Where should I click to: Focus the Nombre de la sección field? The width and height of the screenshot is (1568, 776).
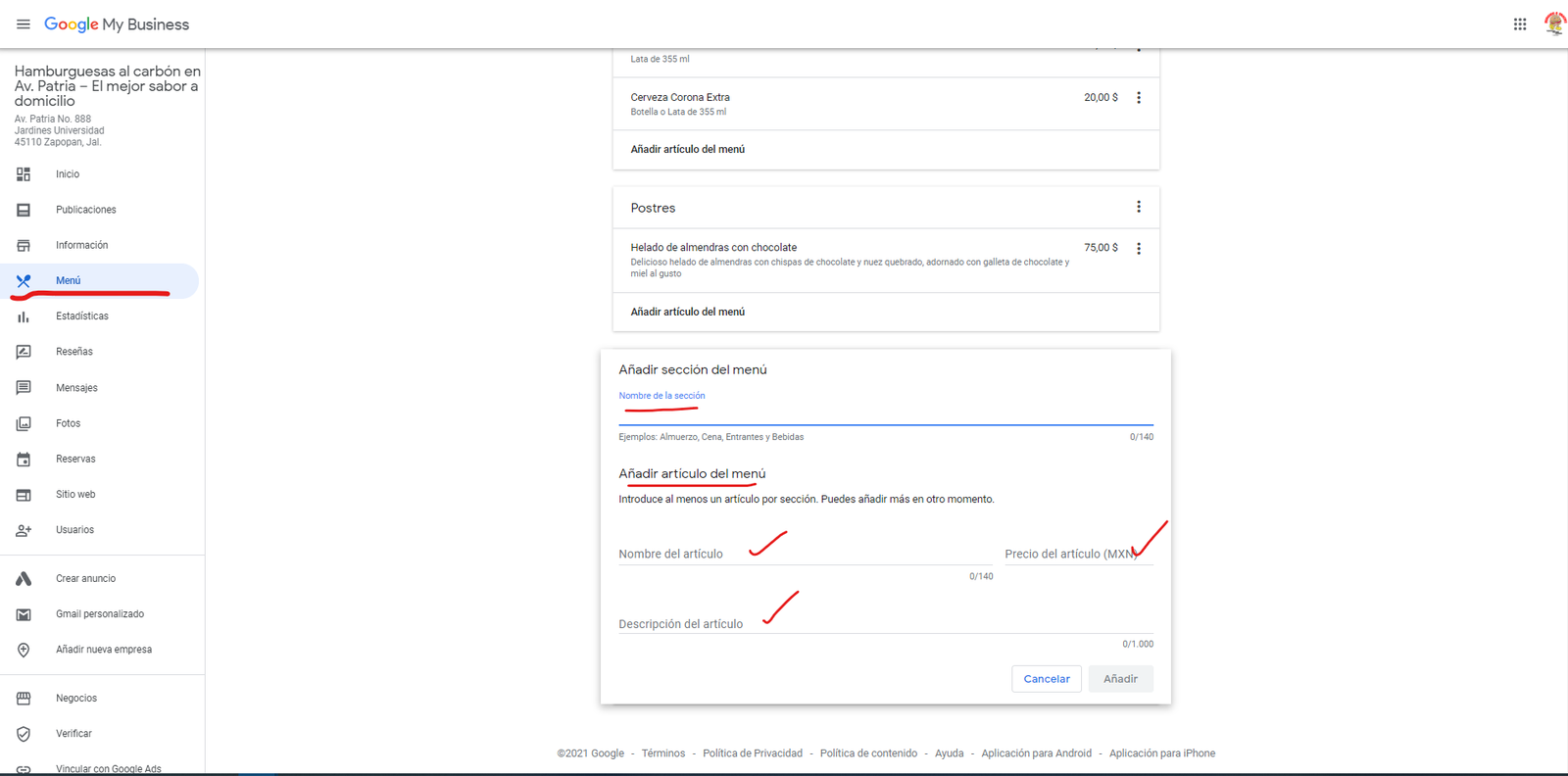885,413
